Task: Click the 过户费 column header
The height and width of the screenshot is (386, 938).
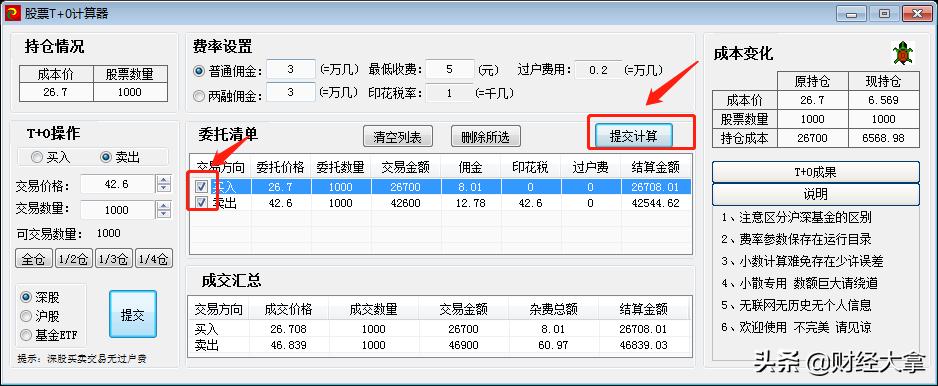Action: (590, 167)
